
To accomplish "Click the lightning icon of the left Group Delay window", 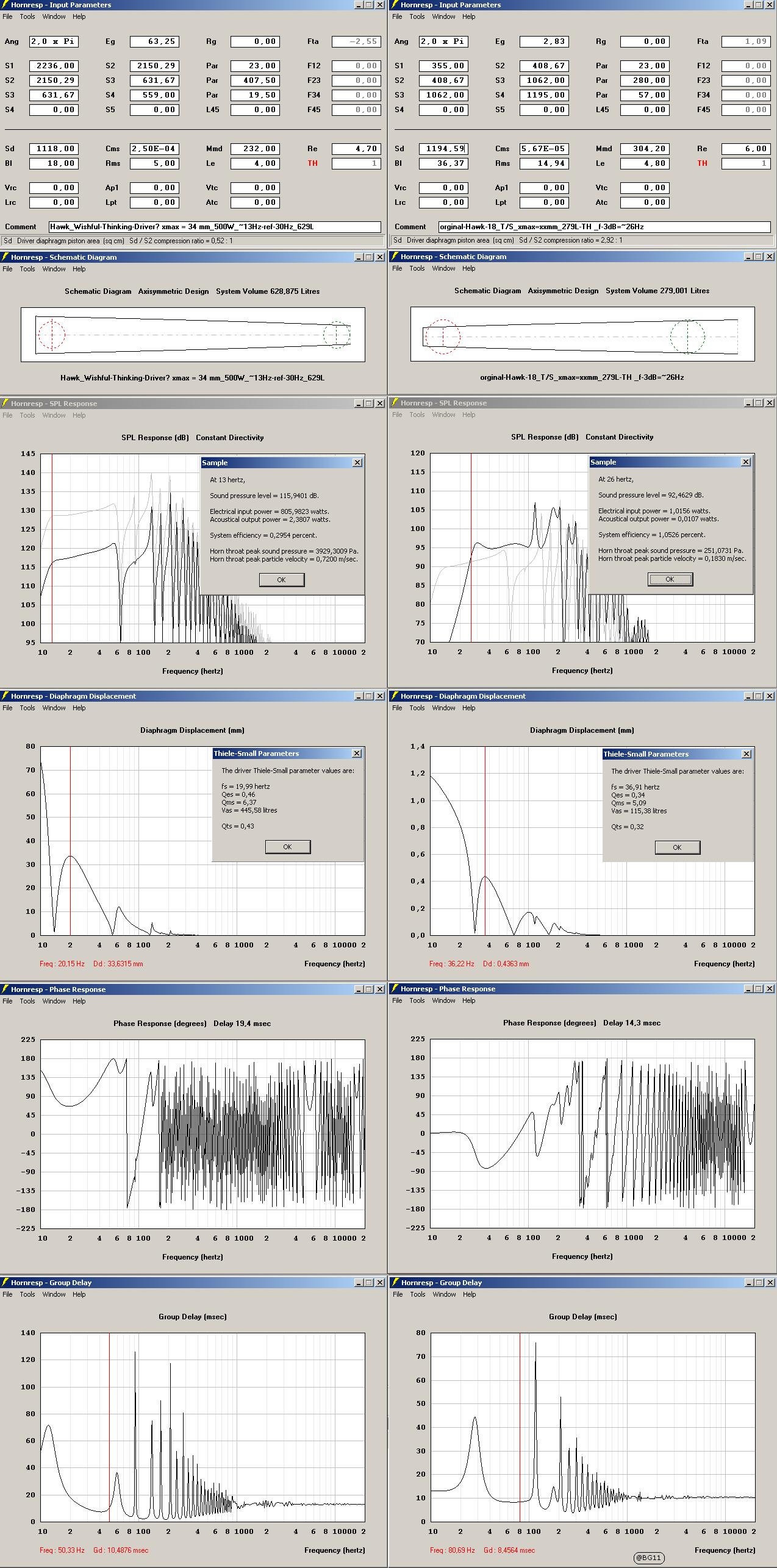I will point(5,1283).
